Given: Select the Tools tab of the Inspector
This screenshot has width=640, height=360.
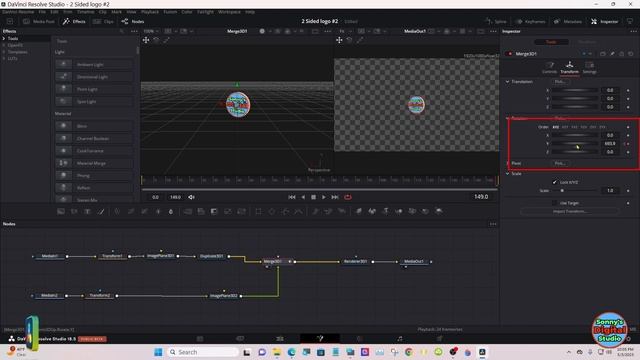Looking at the screenshot, I should tap(551, 42).
